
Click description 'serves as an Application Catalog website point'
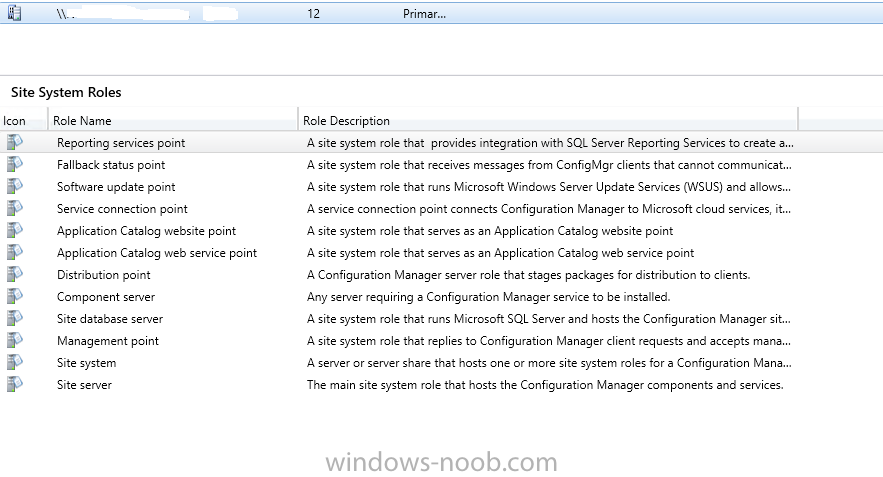(490, 231)
